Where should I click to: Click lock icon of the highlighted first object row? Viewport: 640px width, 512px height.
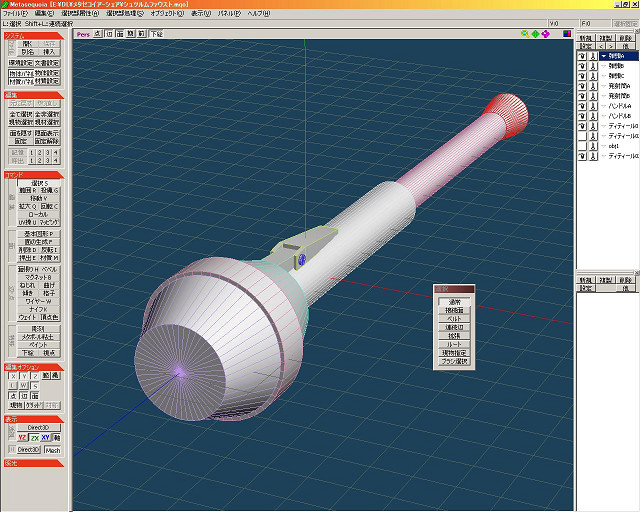[x=593, y=56]
